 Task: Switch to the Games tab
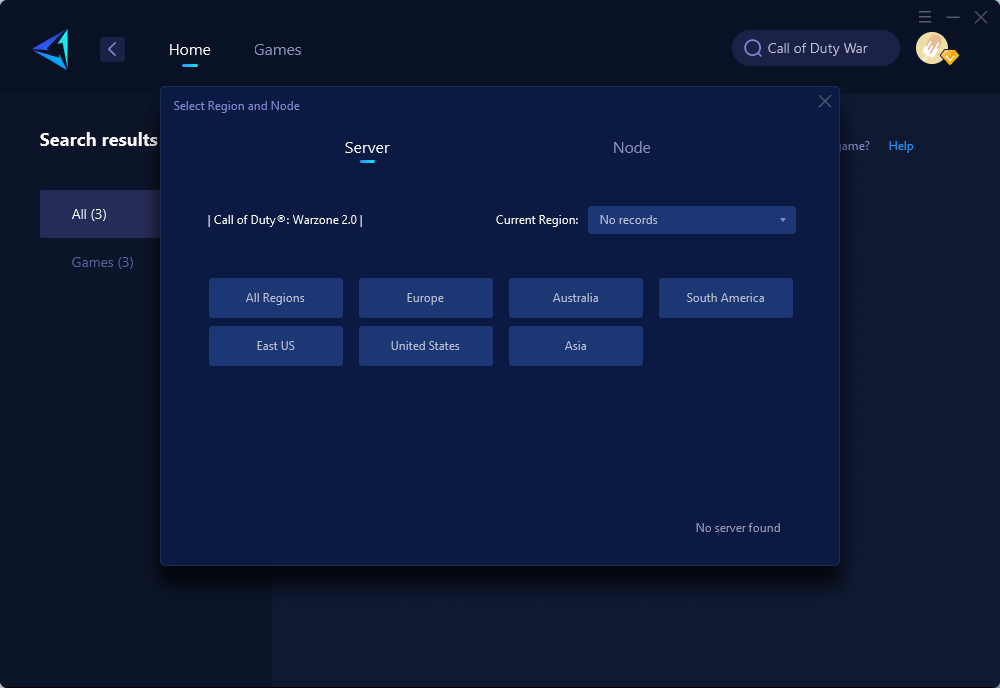coord(277,50)
